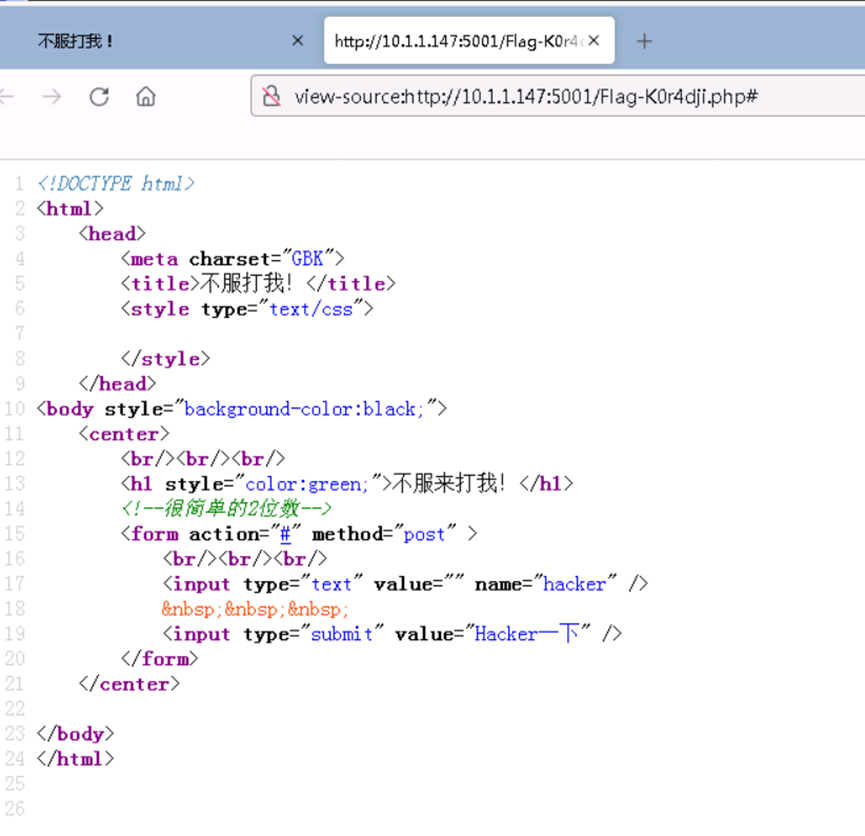Reload the page with the refresh icon
This screenshot has height=836, width=865.
[99, 97]
